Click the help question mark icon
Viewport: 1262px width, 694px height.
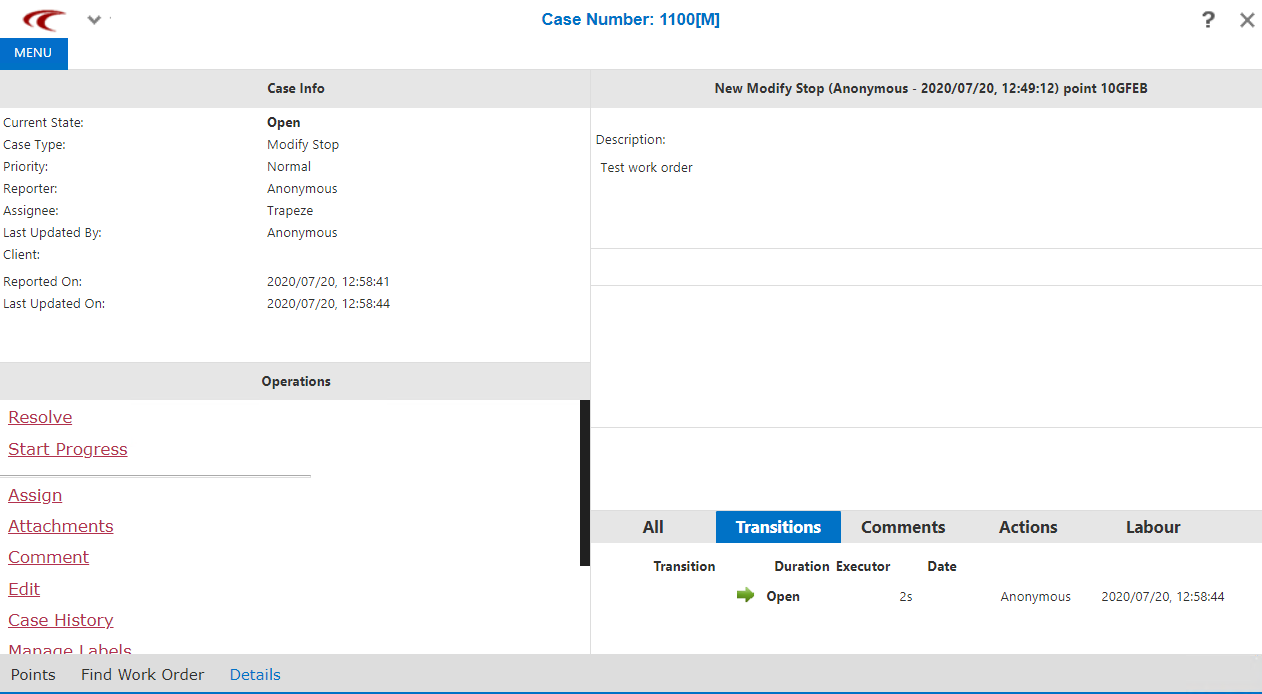[1207, 19]
